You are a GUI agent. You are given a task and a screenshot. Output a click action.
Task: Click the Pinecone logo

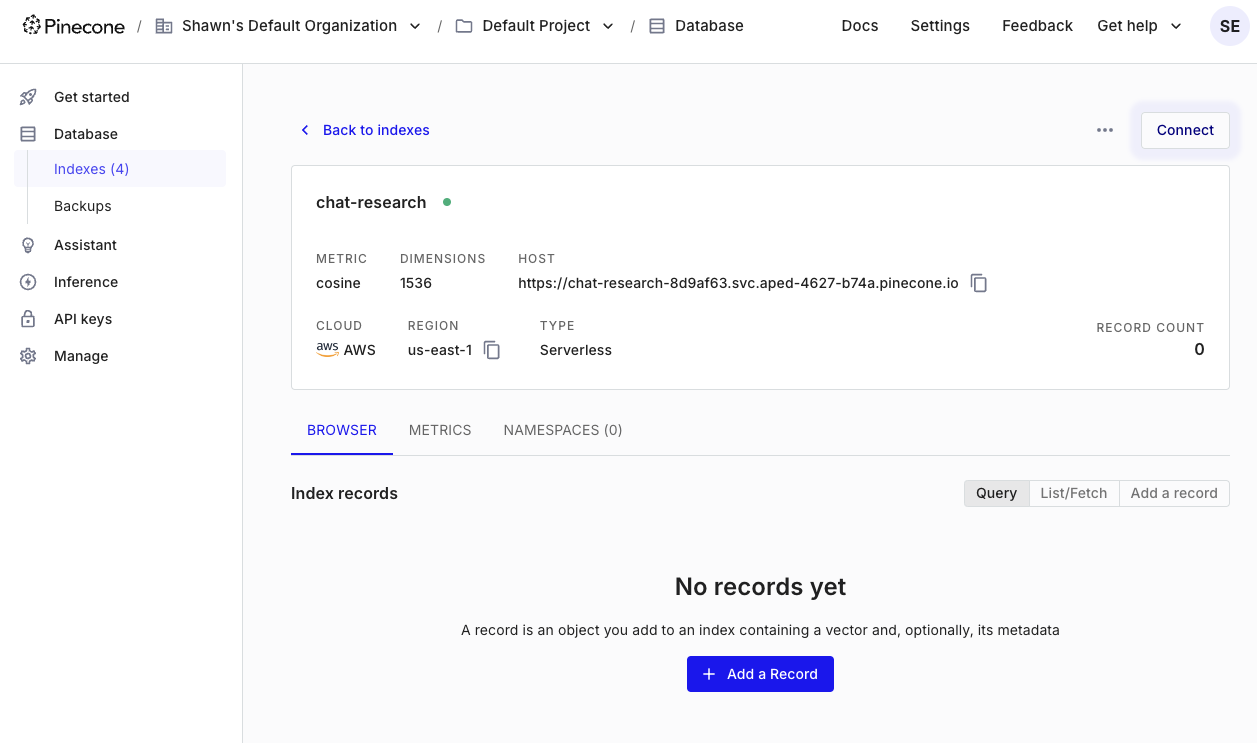(74, 26)
